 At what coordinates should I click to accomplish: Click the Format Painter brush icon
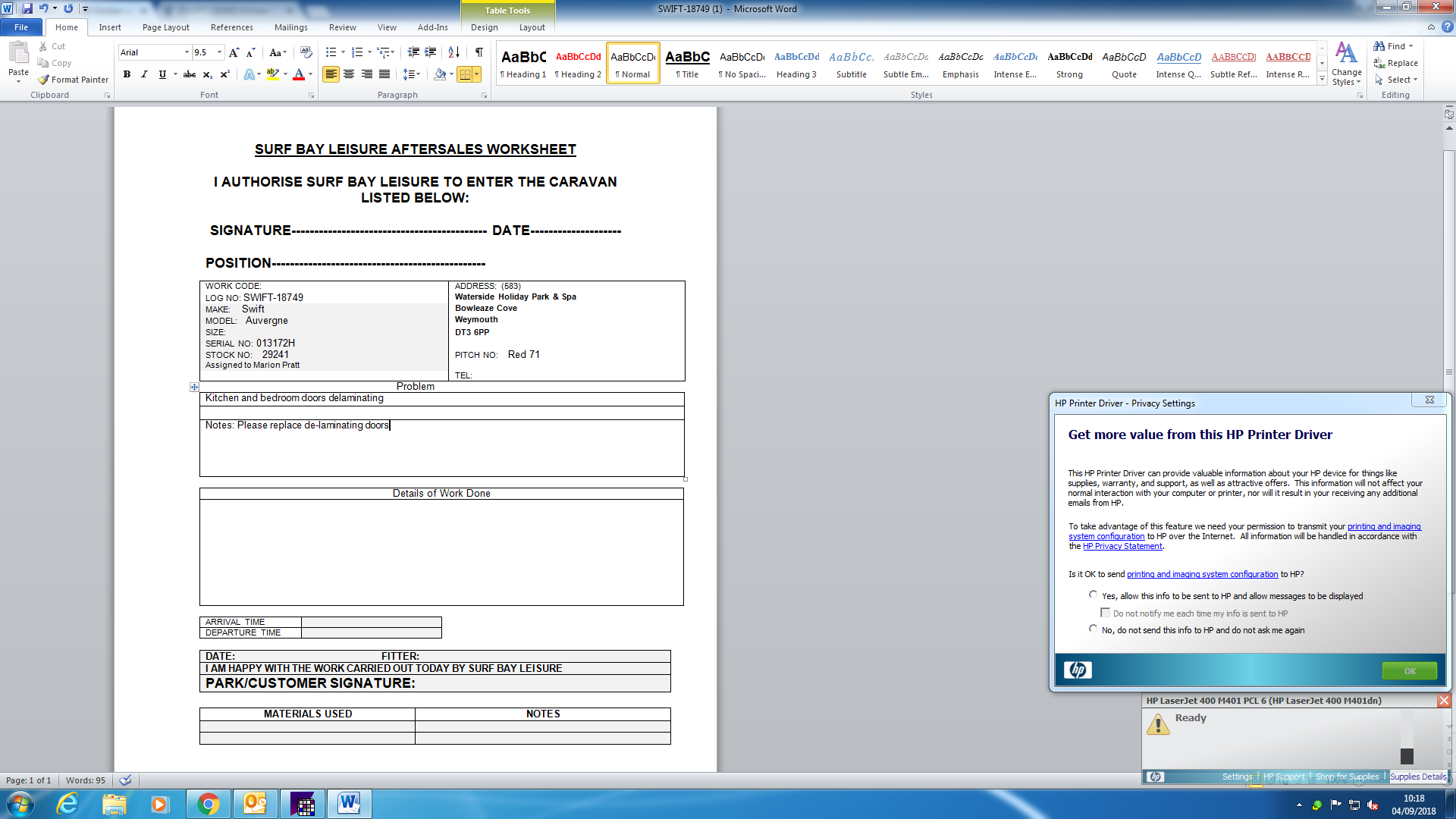[x=44, y=80]
